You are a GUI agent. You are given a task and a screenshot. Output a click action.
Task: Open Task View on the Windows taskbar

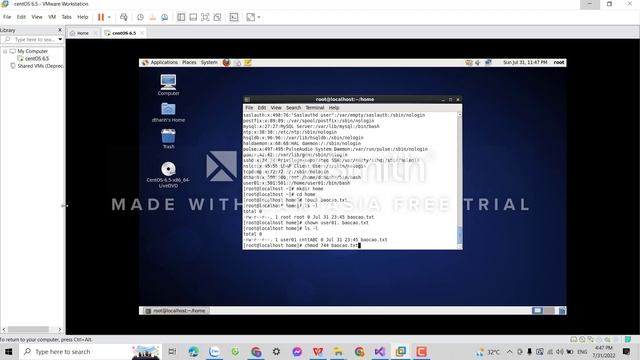click(x=172, y=351)
